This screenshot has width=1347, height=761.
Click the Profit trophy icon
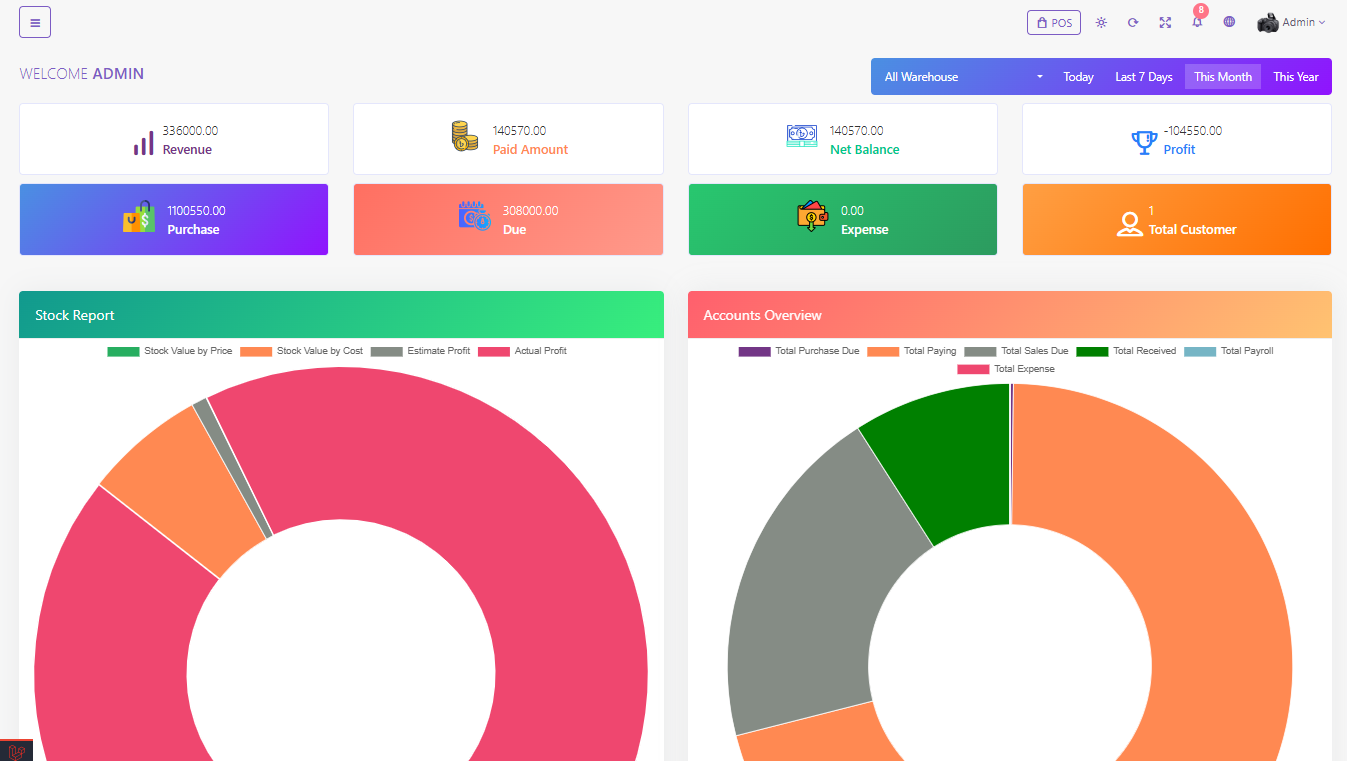point(1144,143)
